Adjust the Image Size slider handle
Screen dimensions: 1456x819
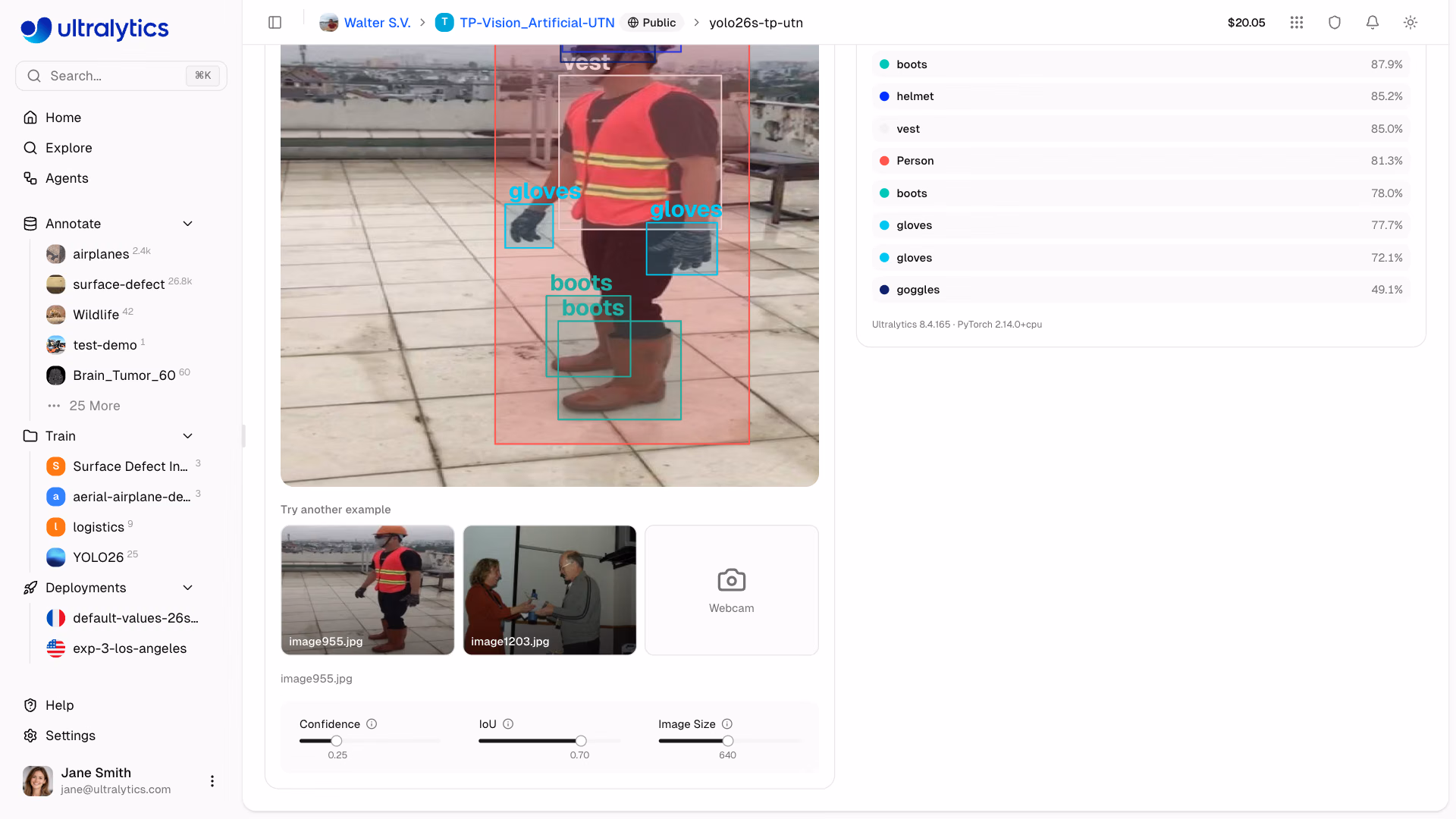click(728, 741)
